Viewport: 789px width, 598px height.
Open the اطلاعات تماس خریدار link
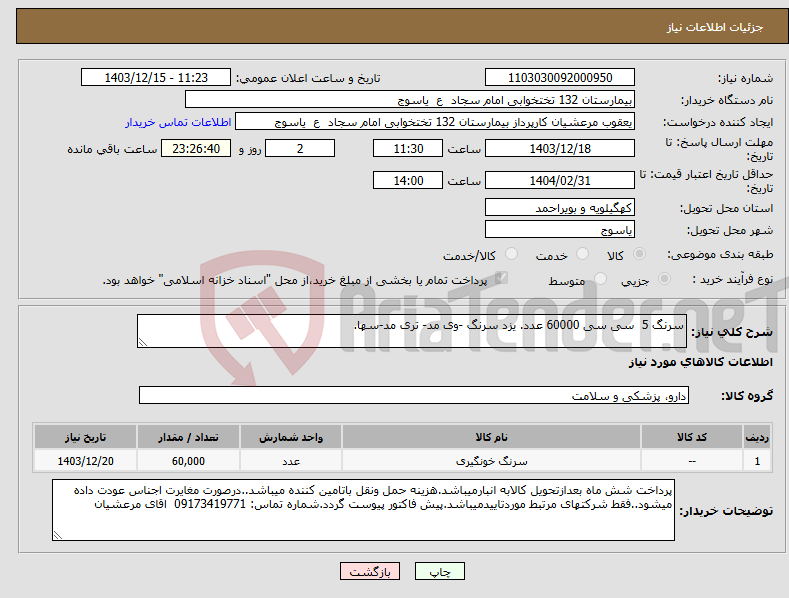178,122
